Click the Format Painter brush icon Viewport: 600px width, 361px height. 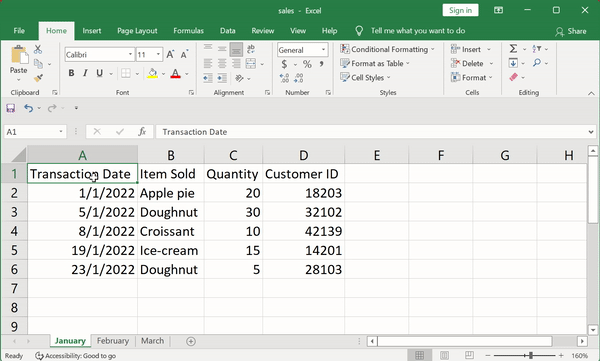pos(38,78)
